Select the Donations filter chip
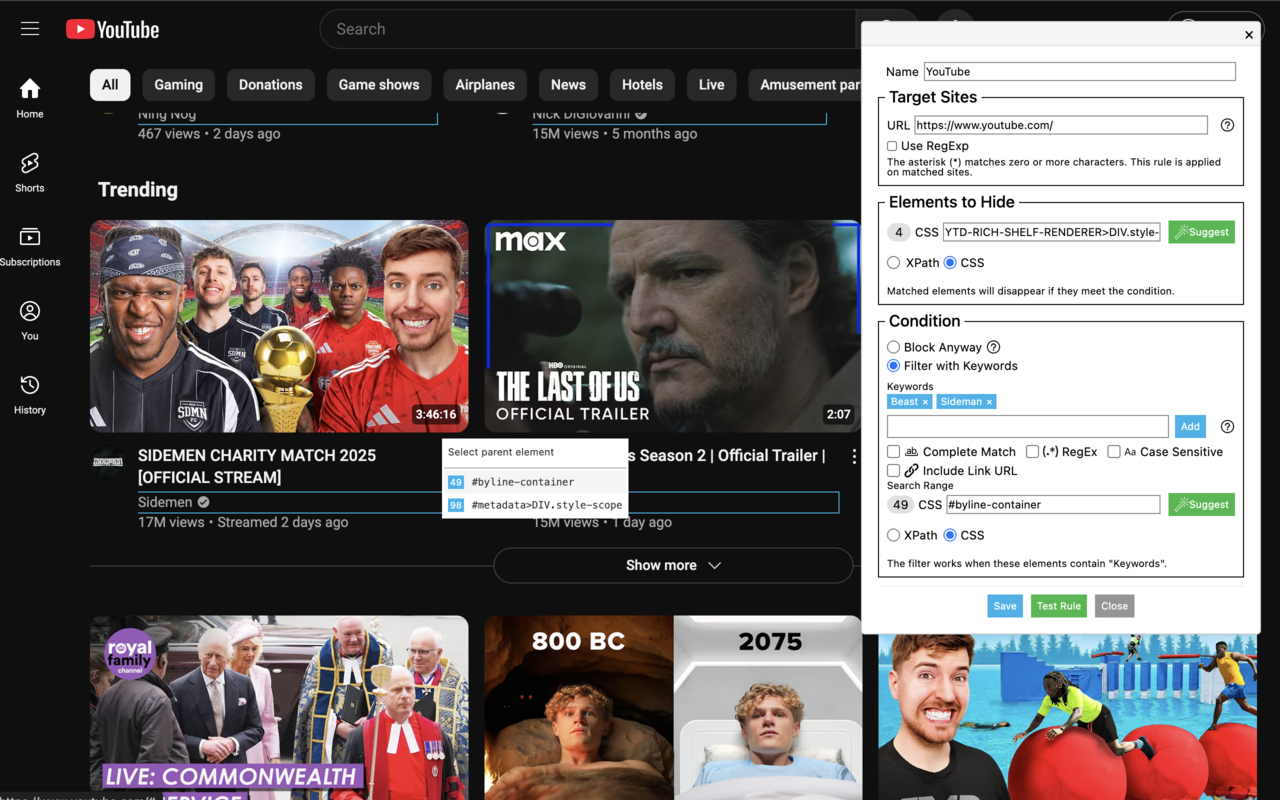 point(271,85)
